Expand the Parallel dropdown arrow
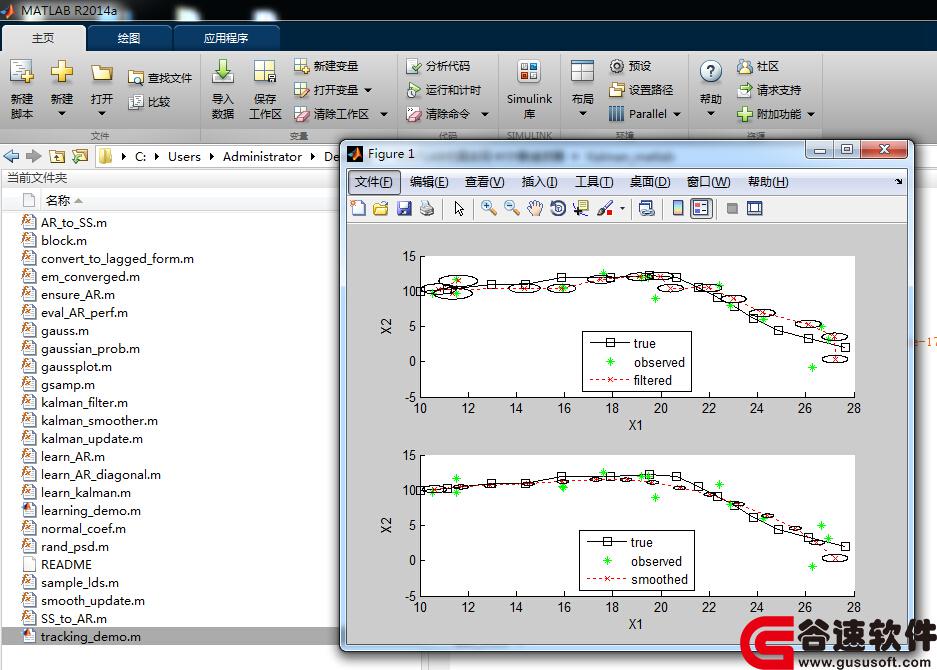Viewport: 937px width, 670px height. point(676,114)
